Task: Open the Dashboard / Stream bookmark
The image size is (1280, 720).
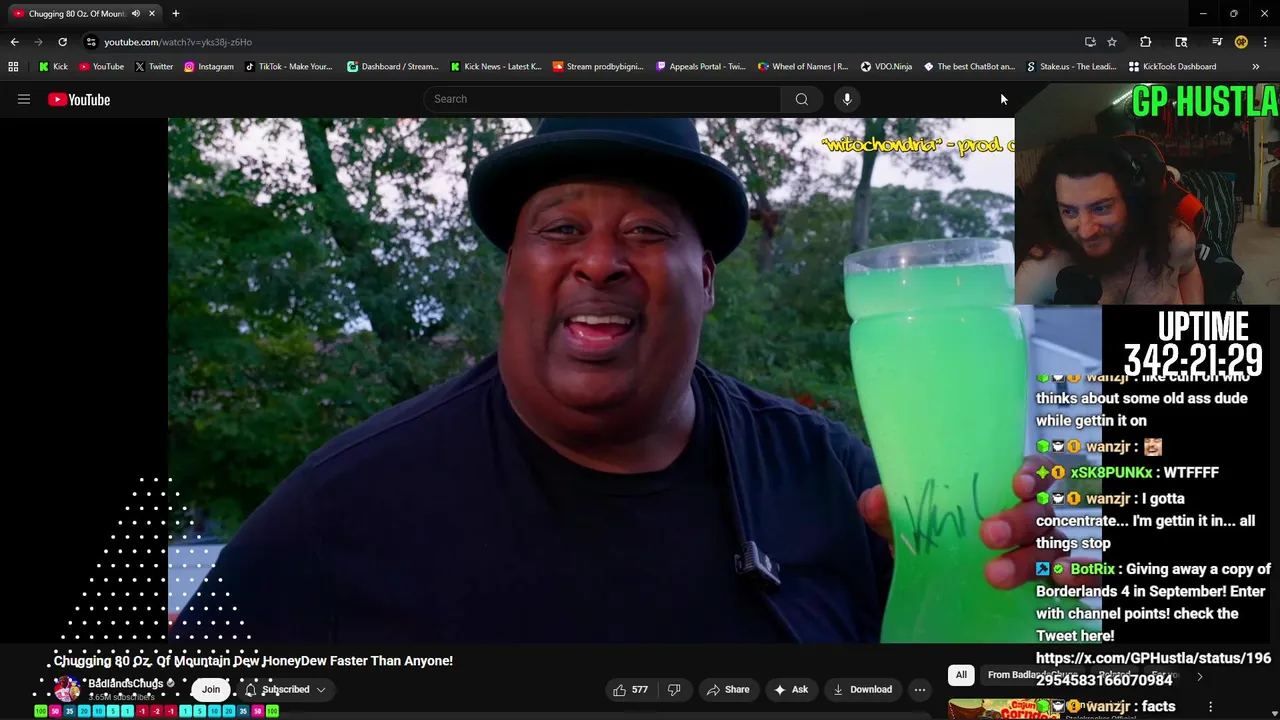Action: 392,67
